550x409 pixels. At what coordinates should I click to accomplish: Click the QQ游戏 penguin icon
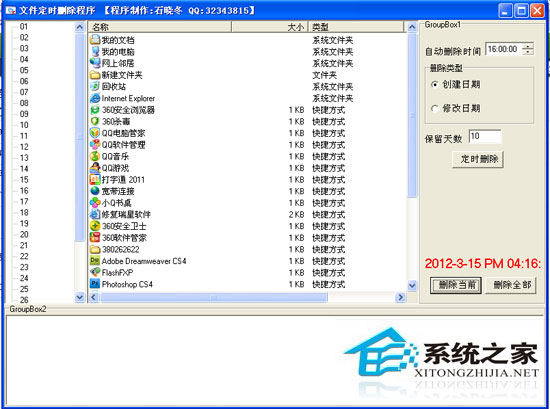point(95,168)
